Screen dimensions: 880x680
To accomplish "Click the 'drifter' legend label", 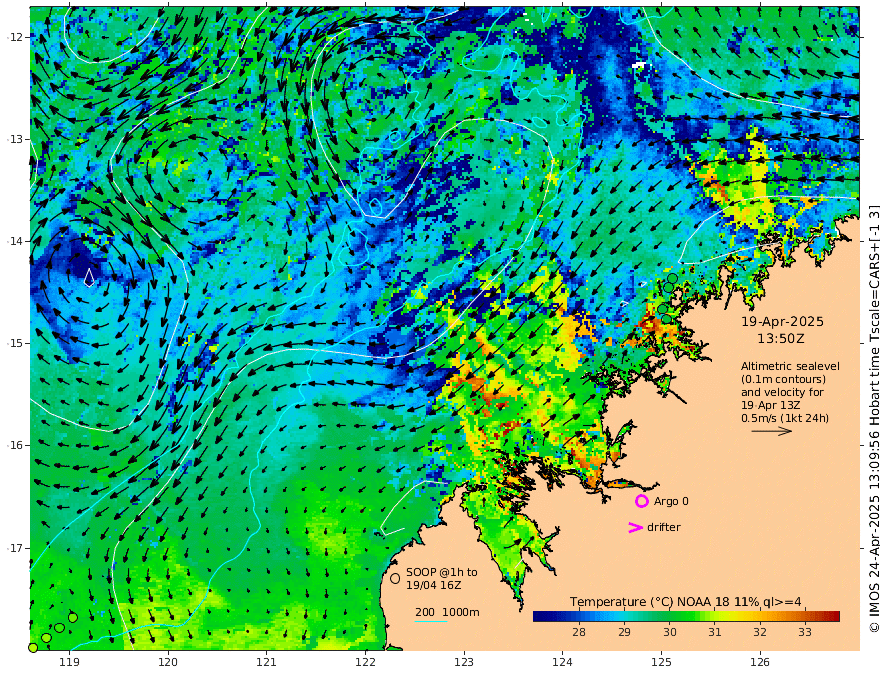I will [x=664, y=527].
